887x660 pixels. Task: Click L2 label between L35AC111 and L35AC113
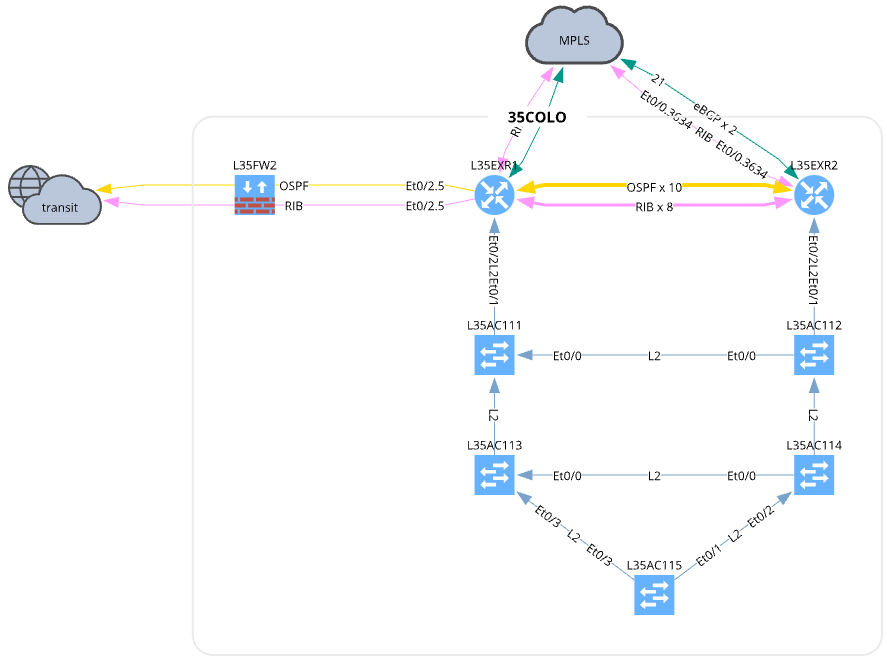click(494, 415)
